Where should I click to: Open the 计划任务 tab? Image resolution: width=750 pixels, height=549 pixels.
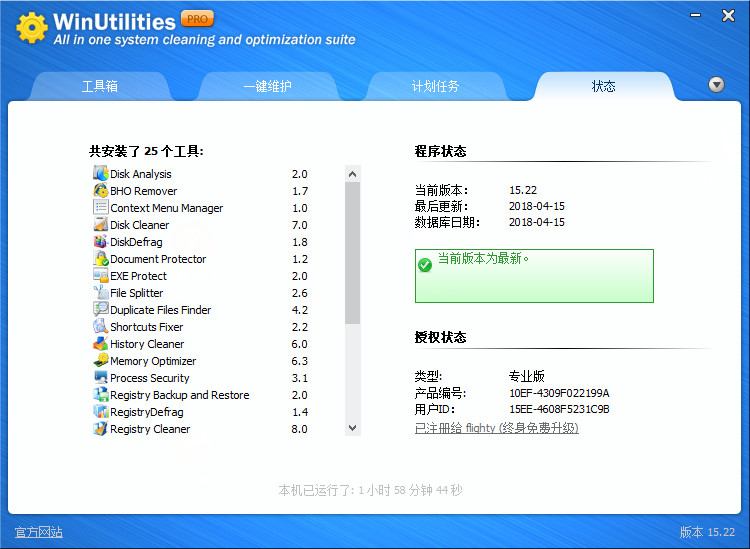pos(436,86)
